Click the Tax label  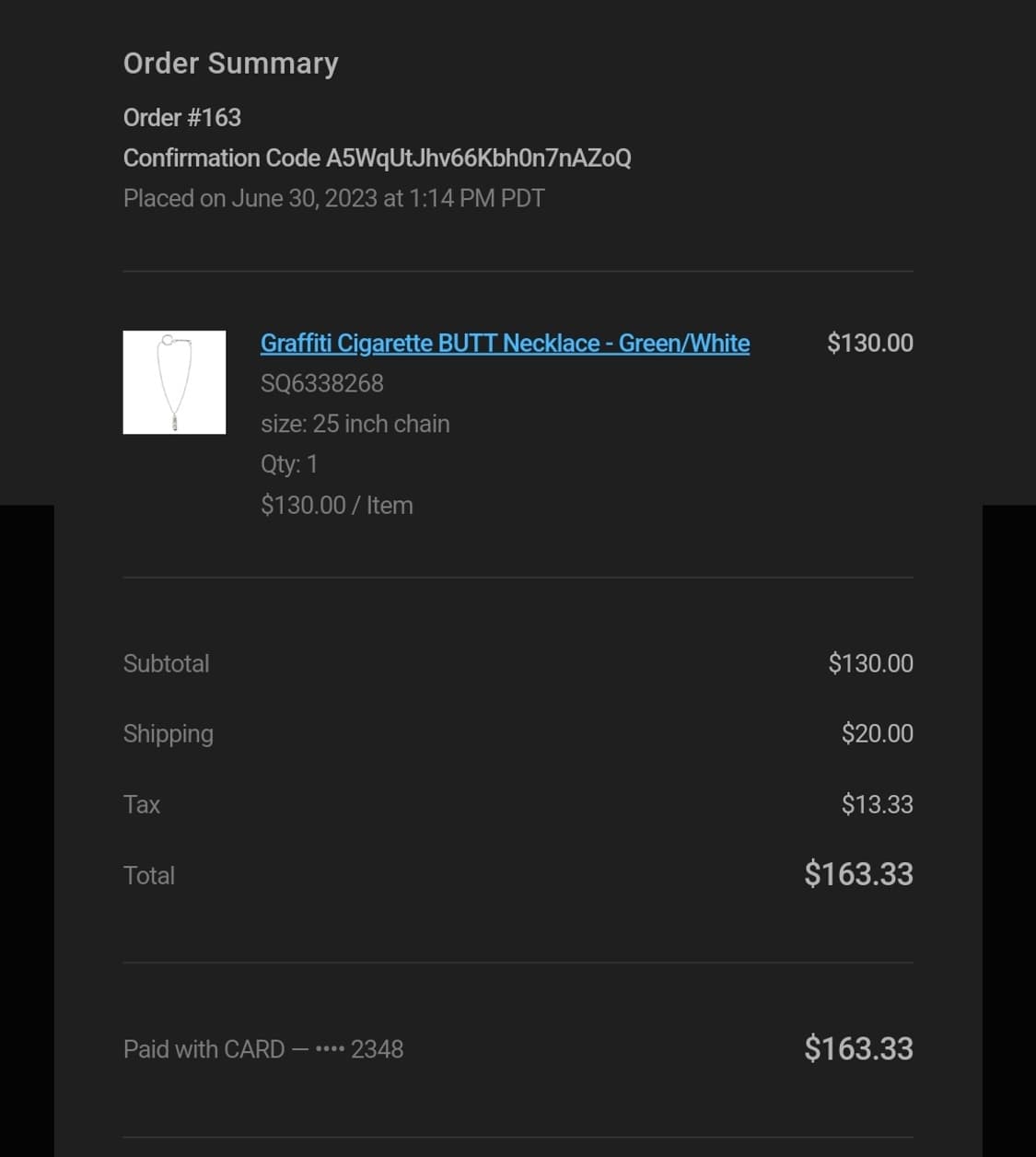142,805
